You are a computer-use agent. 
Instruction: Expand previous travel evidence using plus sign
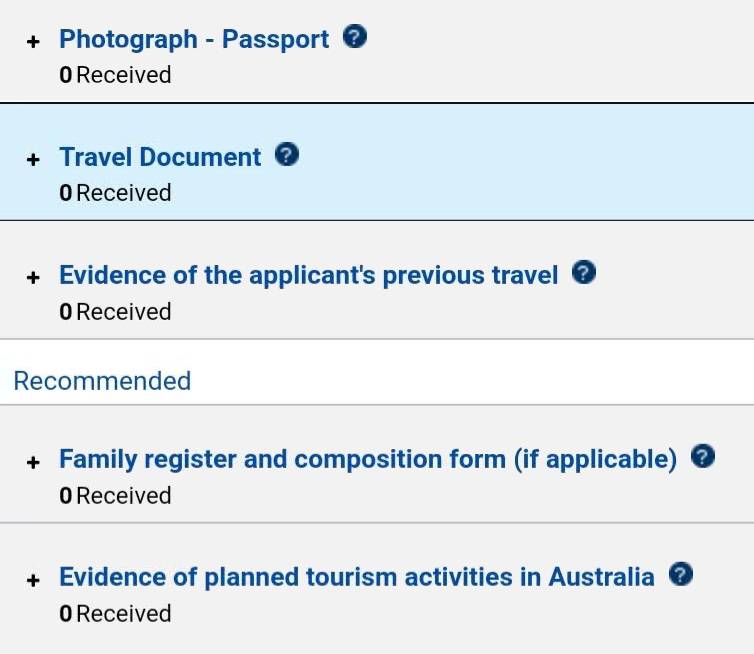[x=33, y=278]
